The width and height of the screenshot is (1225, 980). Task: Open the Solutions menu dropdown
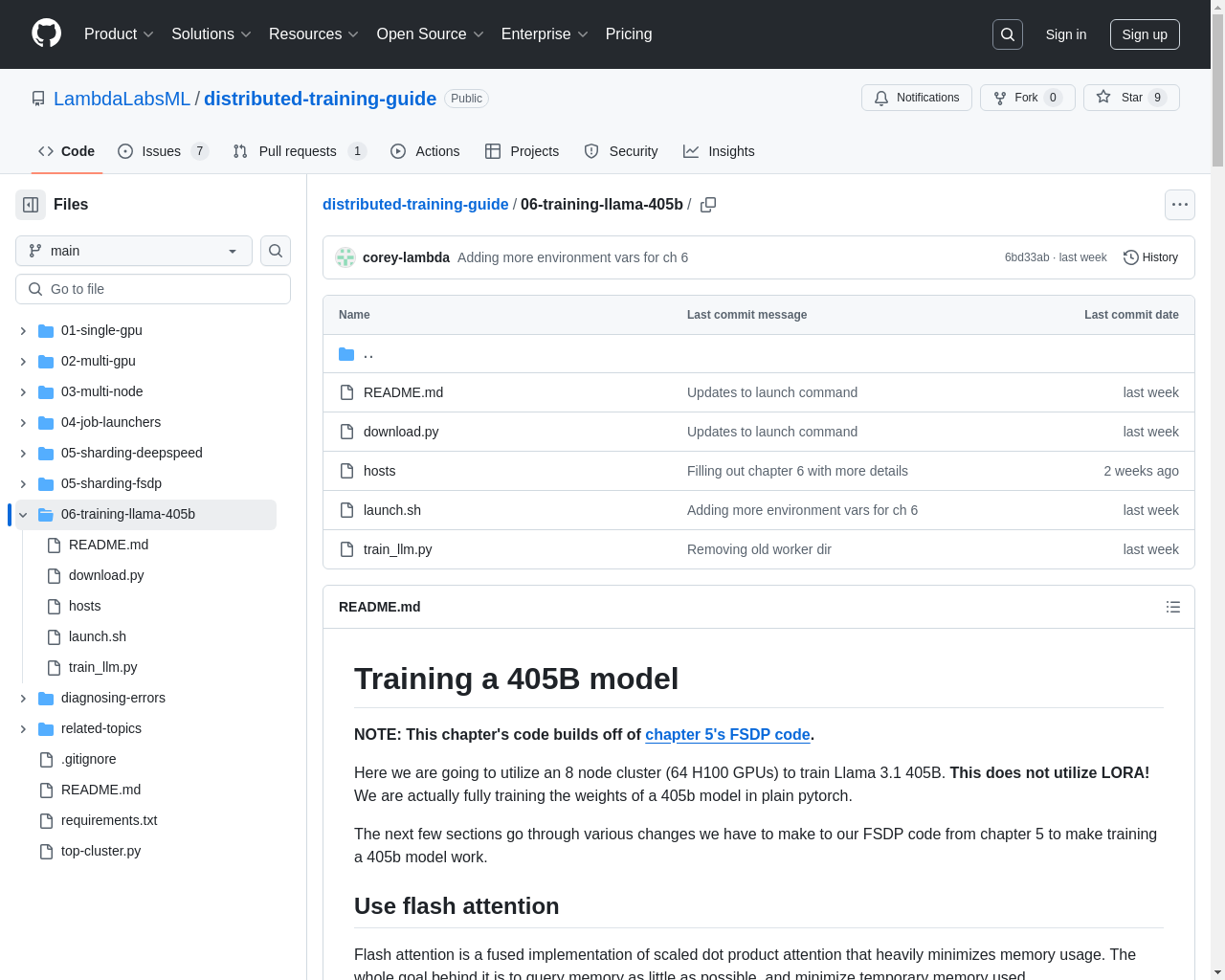[212, 34]
